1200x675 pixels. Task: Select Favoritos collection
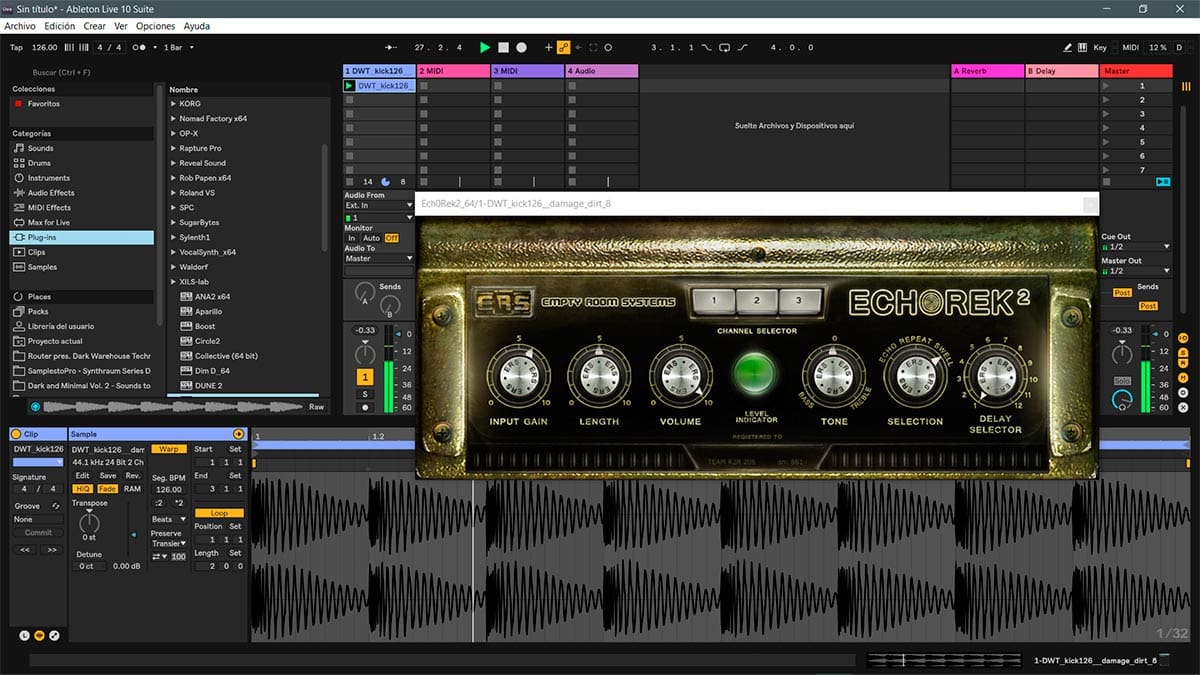point(43,104)
